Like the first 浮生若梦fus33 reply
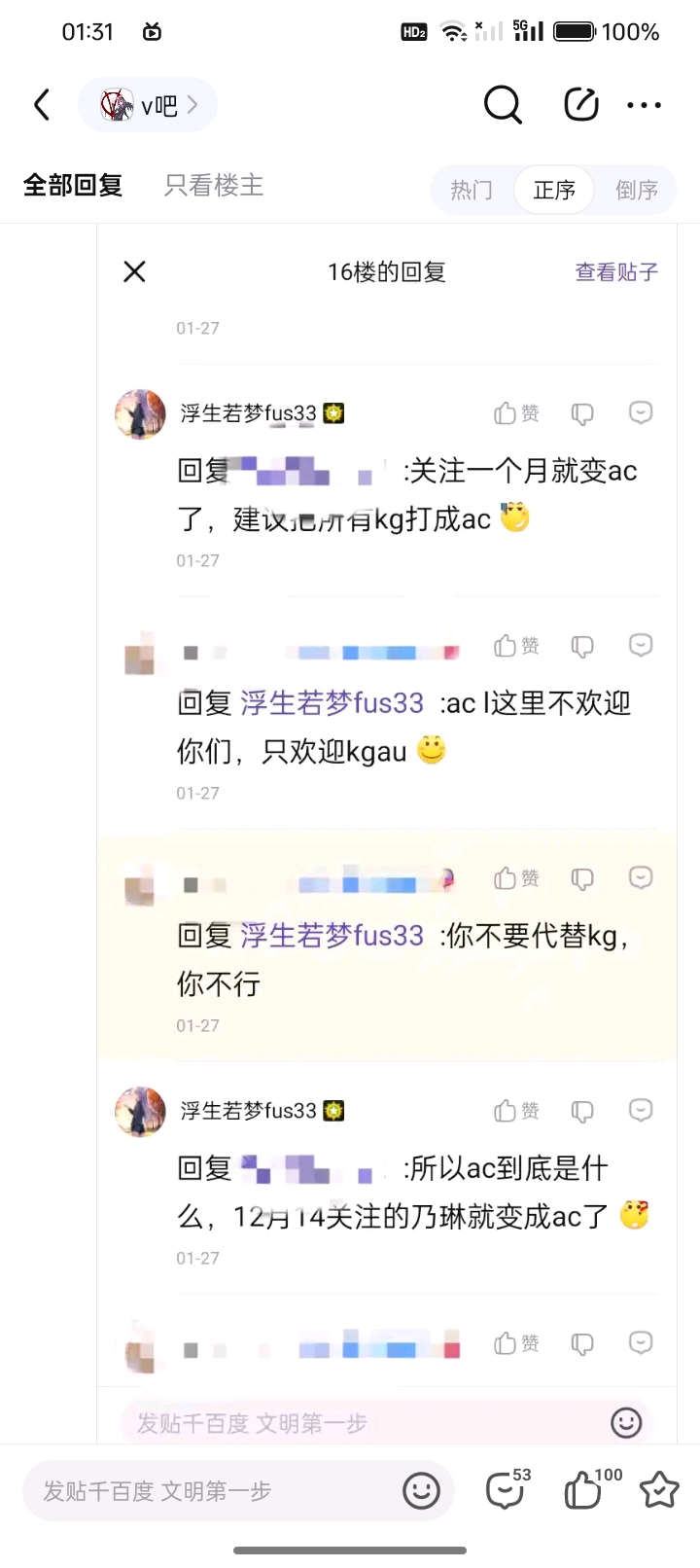Viewport: 700px width, 1568px height. (x=516, y=413)
